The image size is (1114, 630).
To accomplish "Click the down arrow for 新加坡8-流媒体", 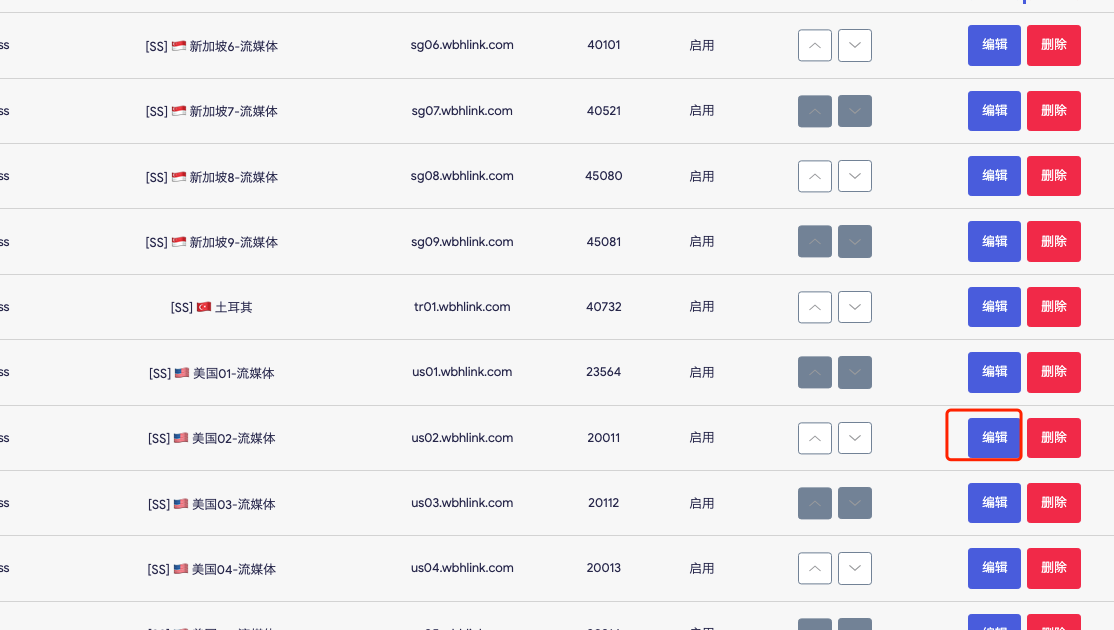I will pos(854,176).
